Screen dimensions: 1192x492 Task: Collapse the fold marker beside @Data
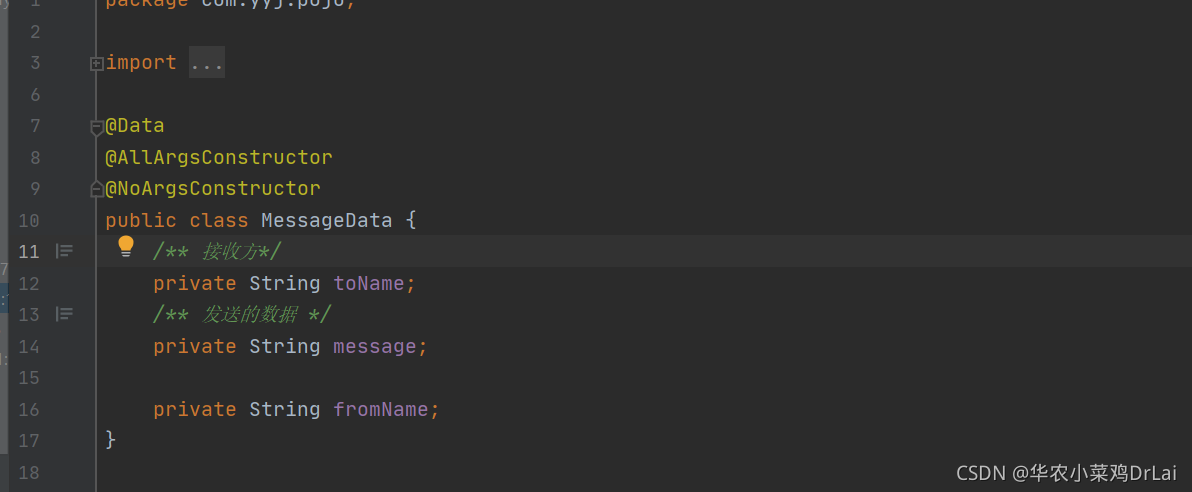(x=97, y=128)
